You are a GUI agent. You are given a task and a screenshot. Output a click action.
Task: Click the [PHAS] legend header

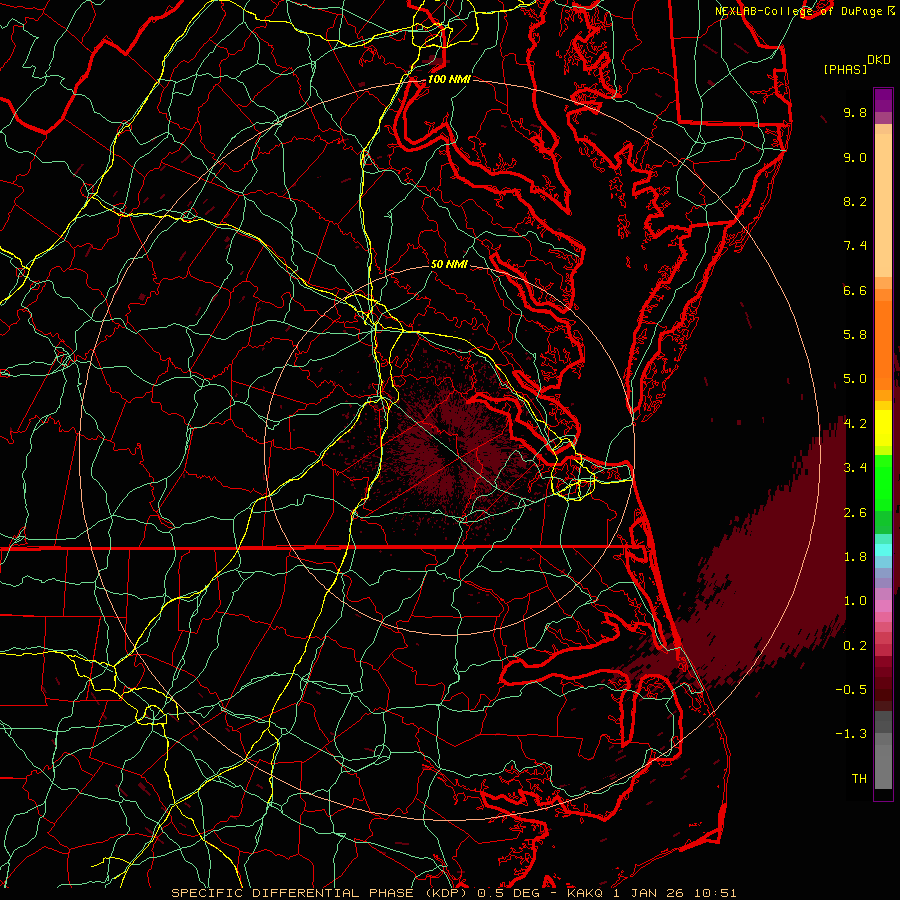click(x=845, y=69)
